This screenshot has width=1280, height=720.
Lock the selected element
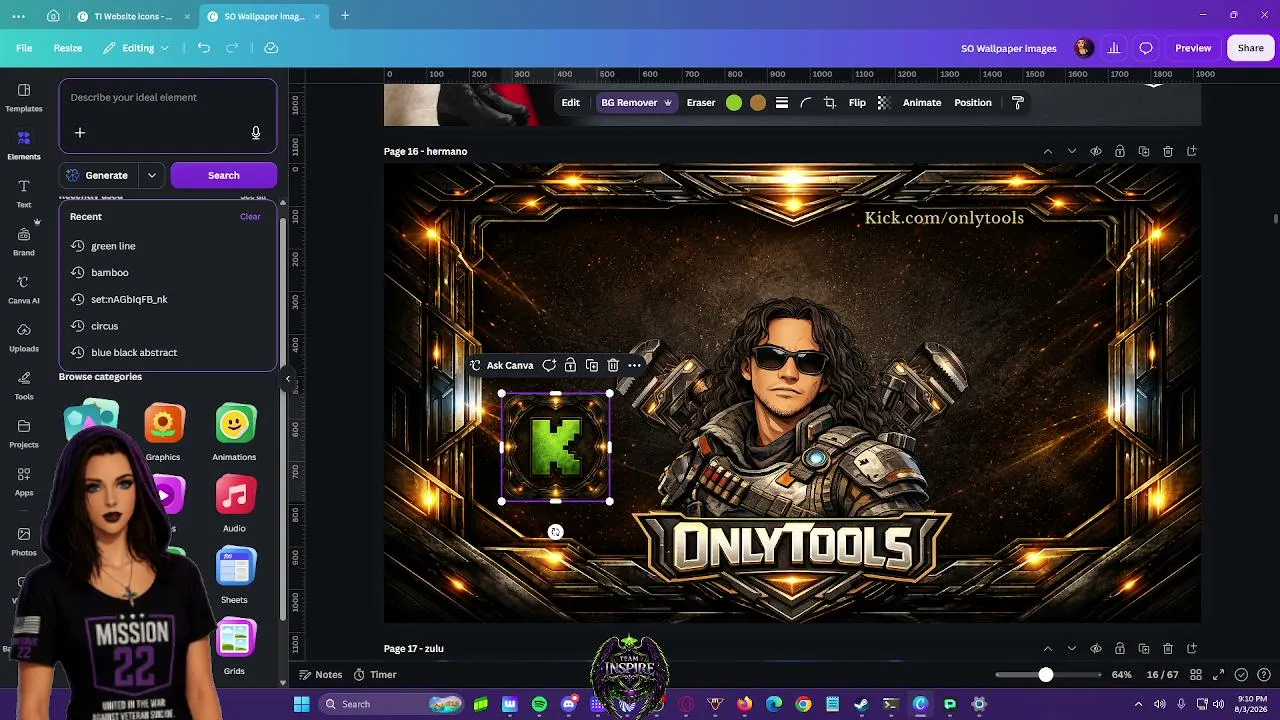tap(570, 366)
